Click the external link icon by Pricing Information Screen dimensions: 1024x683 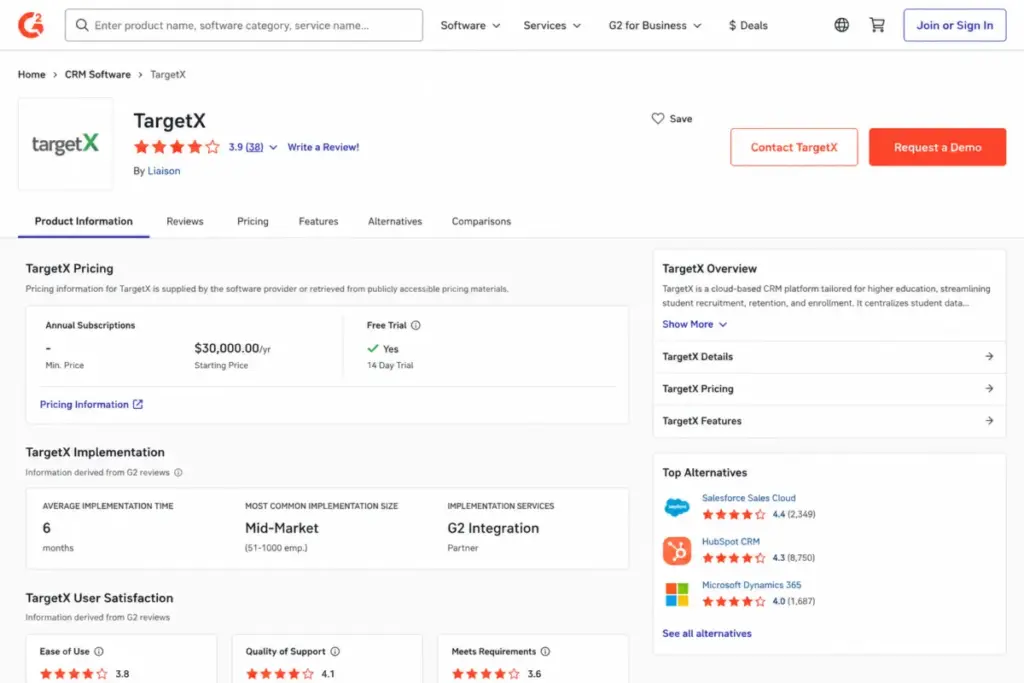tap(138, 404)
